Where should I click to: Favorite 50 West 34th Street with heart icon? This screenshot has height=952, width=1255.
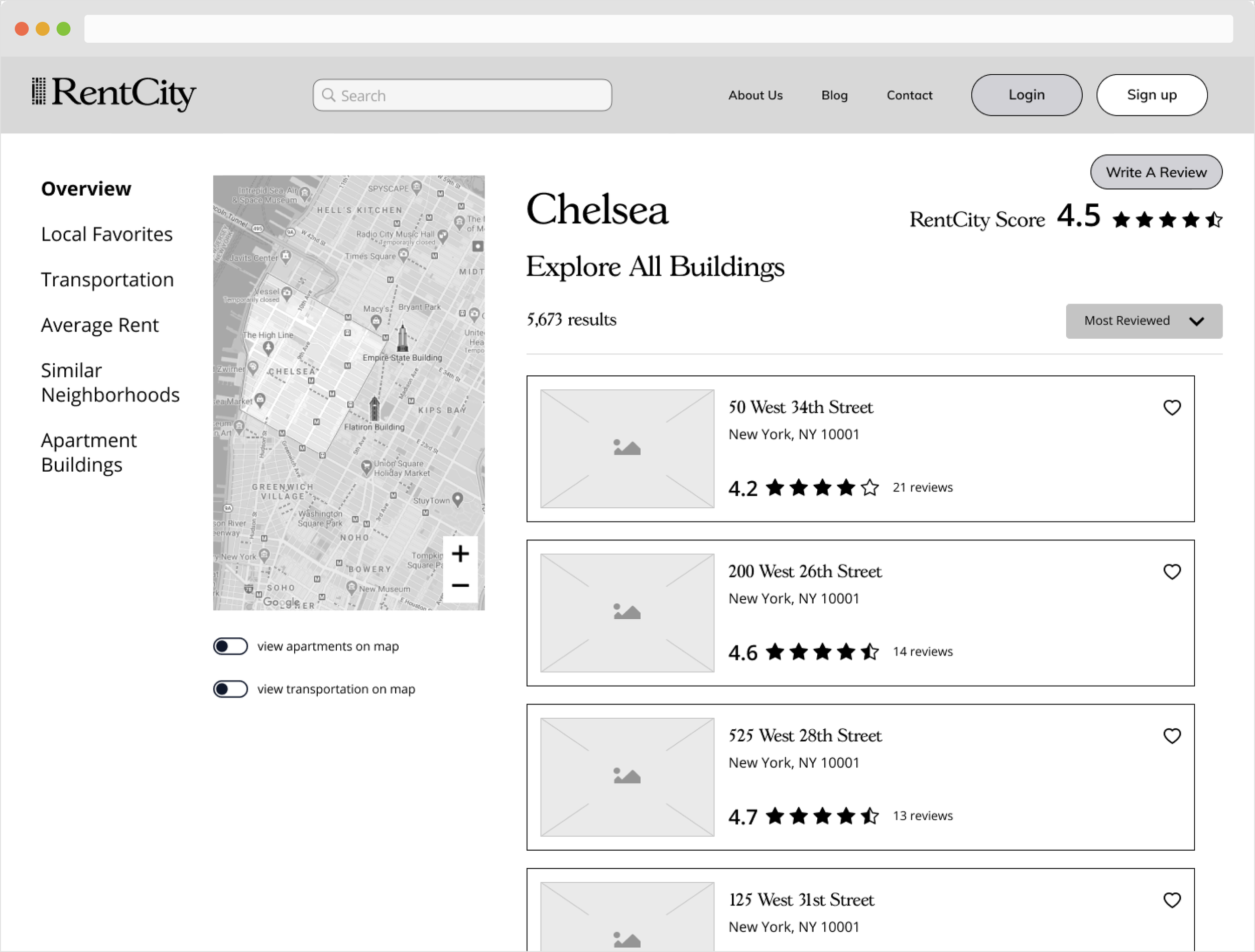coord(1172,407)
